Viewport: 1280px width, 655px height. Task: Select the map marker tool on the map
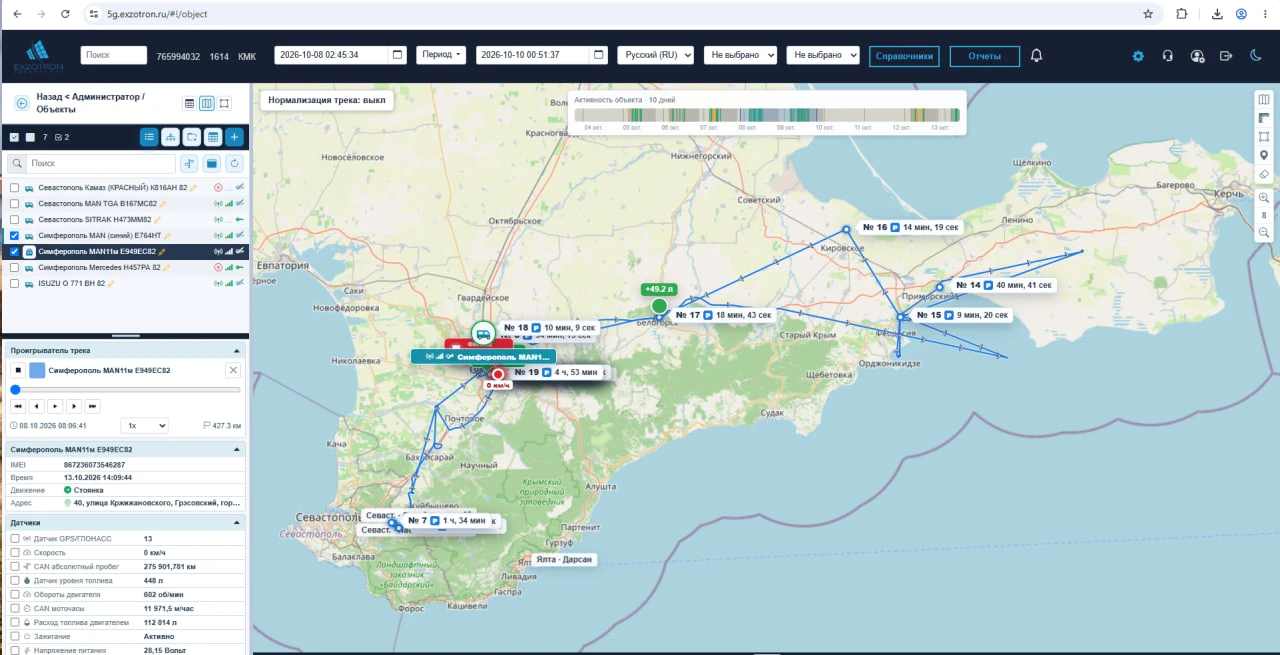click(1264, 155)
